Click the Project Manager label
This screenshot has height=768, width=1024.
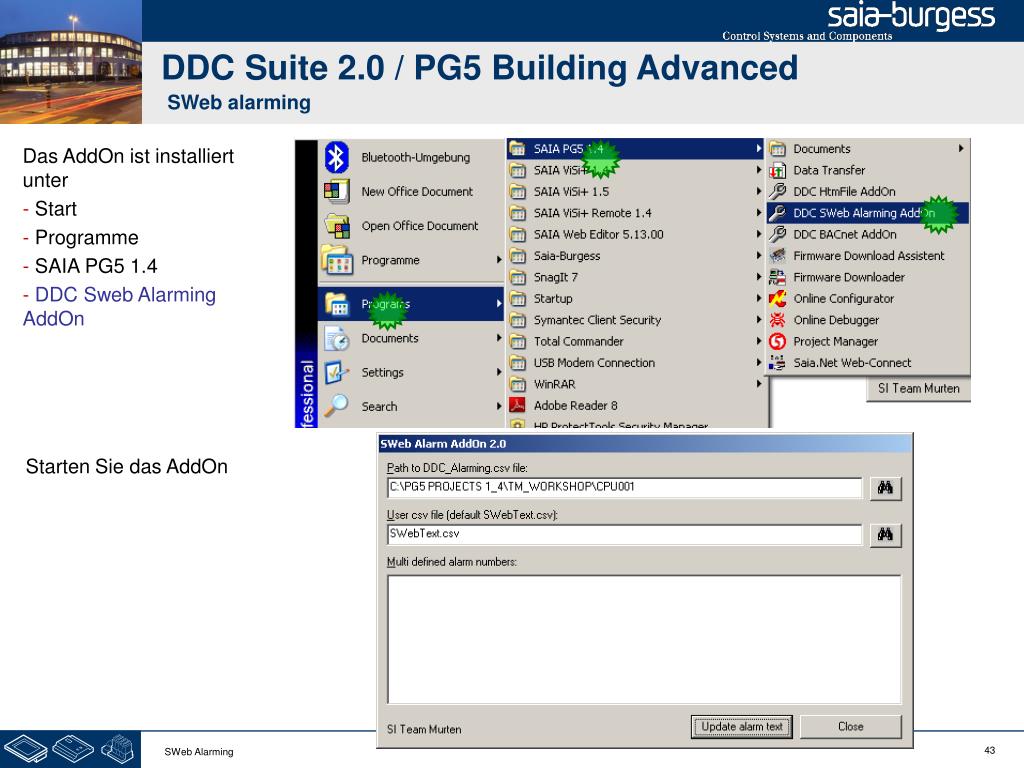(x=835, y=342)
